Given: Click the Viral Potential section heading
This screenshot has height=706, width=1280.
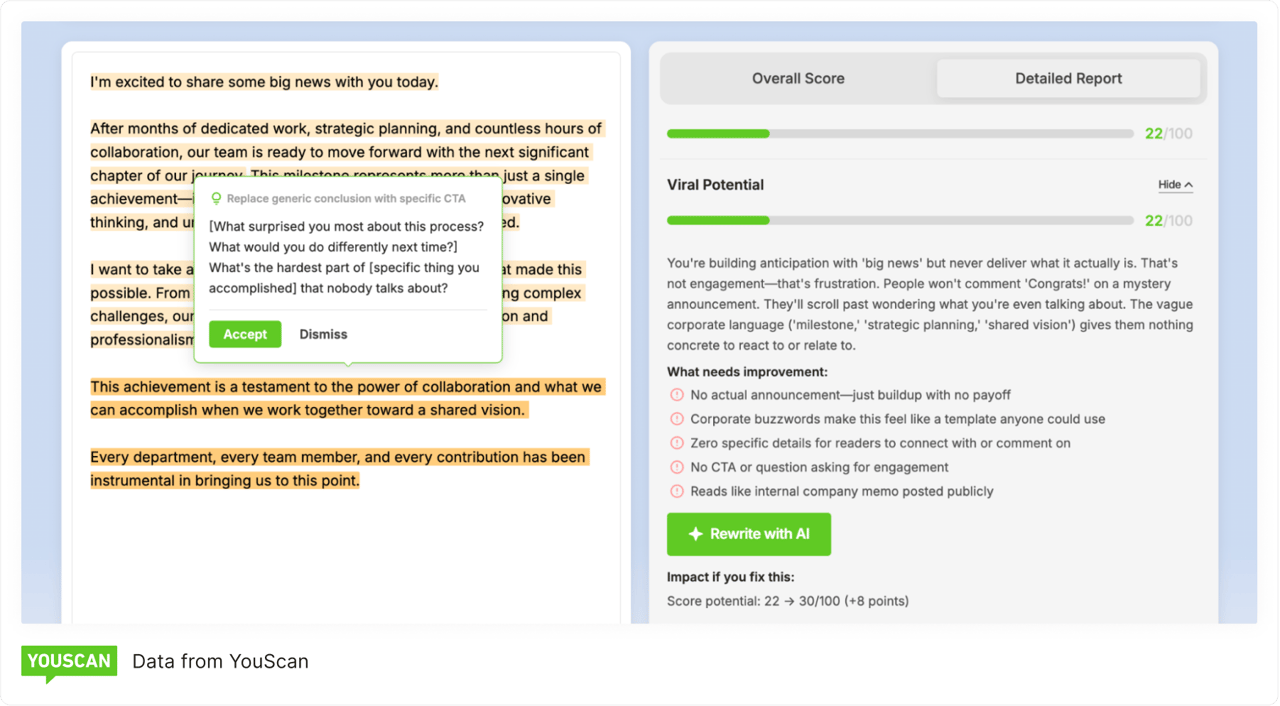Looking at the screenshot, I should tap(715, 185).
